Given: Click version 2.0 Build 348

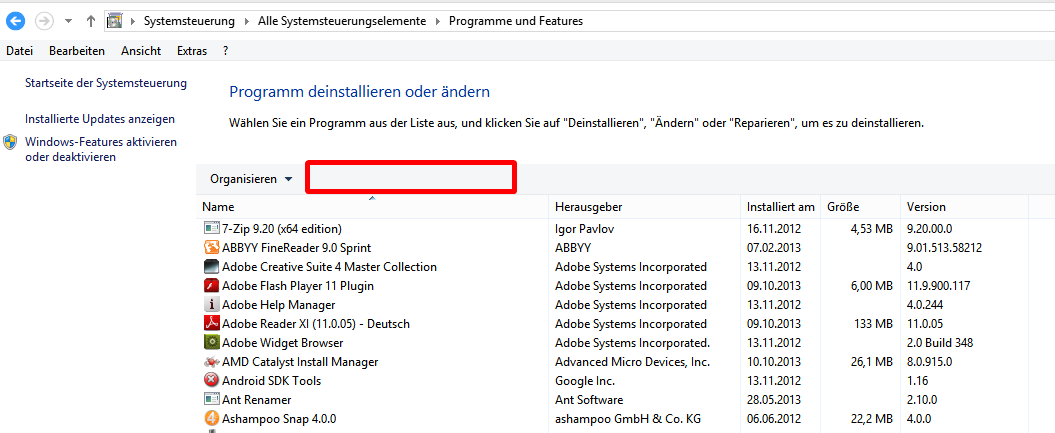Looking at the screenshot, I should (x=940, y=342).
